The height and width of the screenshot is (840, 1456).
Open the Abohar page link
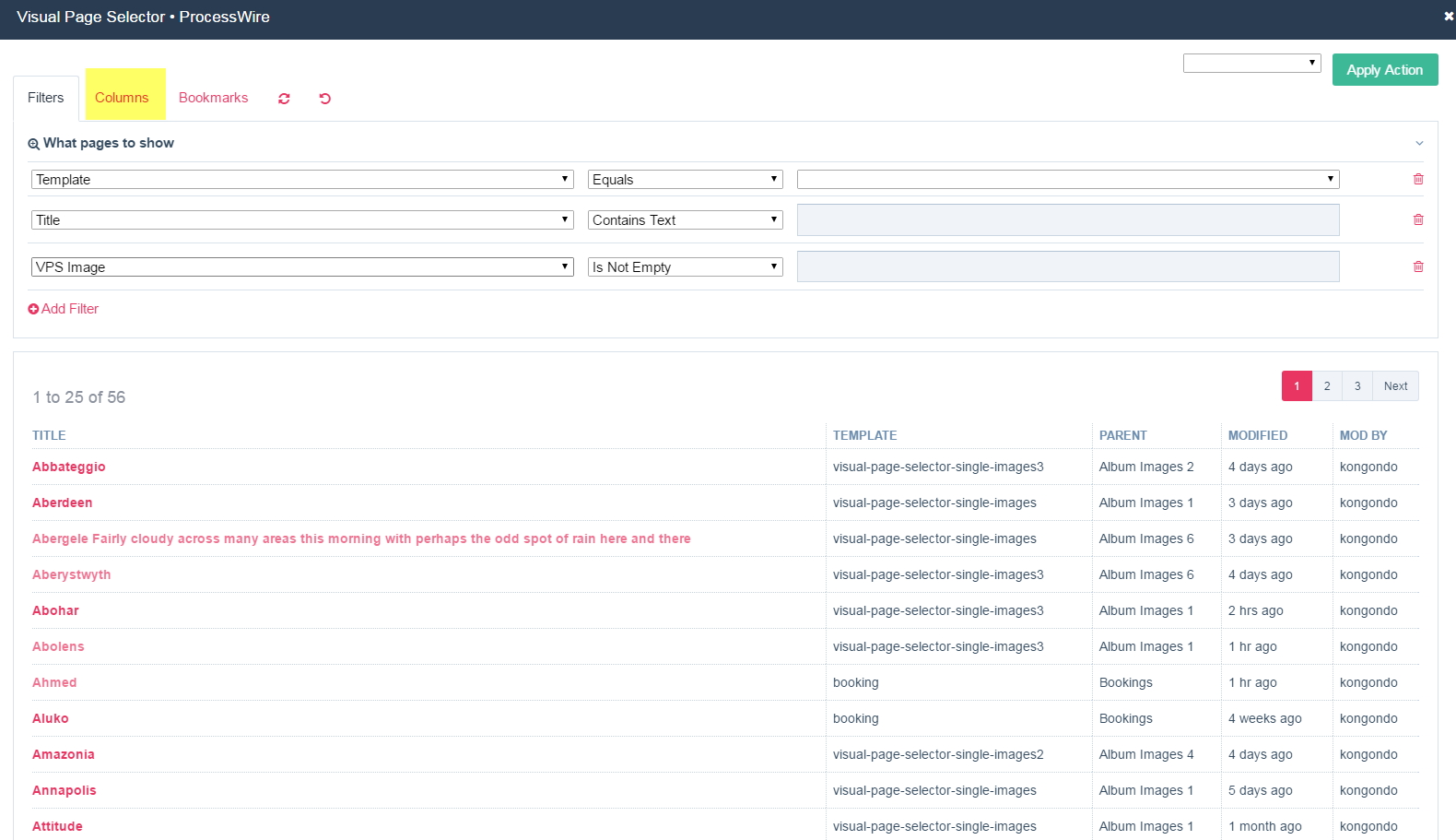pyautogui.click(x=55, y=610)
